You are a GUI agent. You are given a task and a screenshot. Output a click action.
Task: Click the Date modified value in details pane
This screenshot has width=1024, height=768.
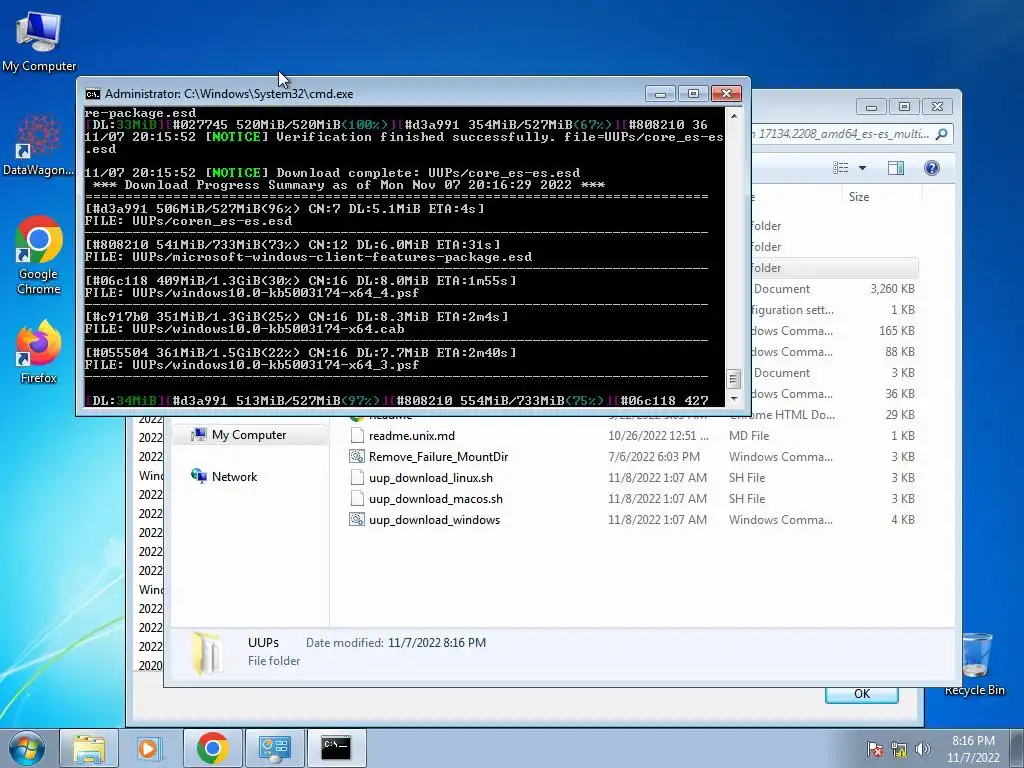click(437, 643)
